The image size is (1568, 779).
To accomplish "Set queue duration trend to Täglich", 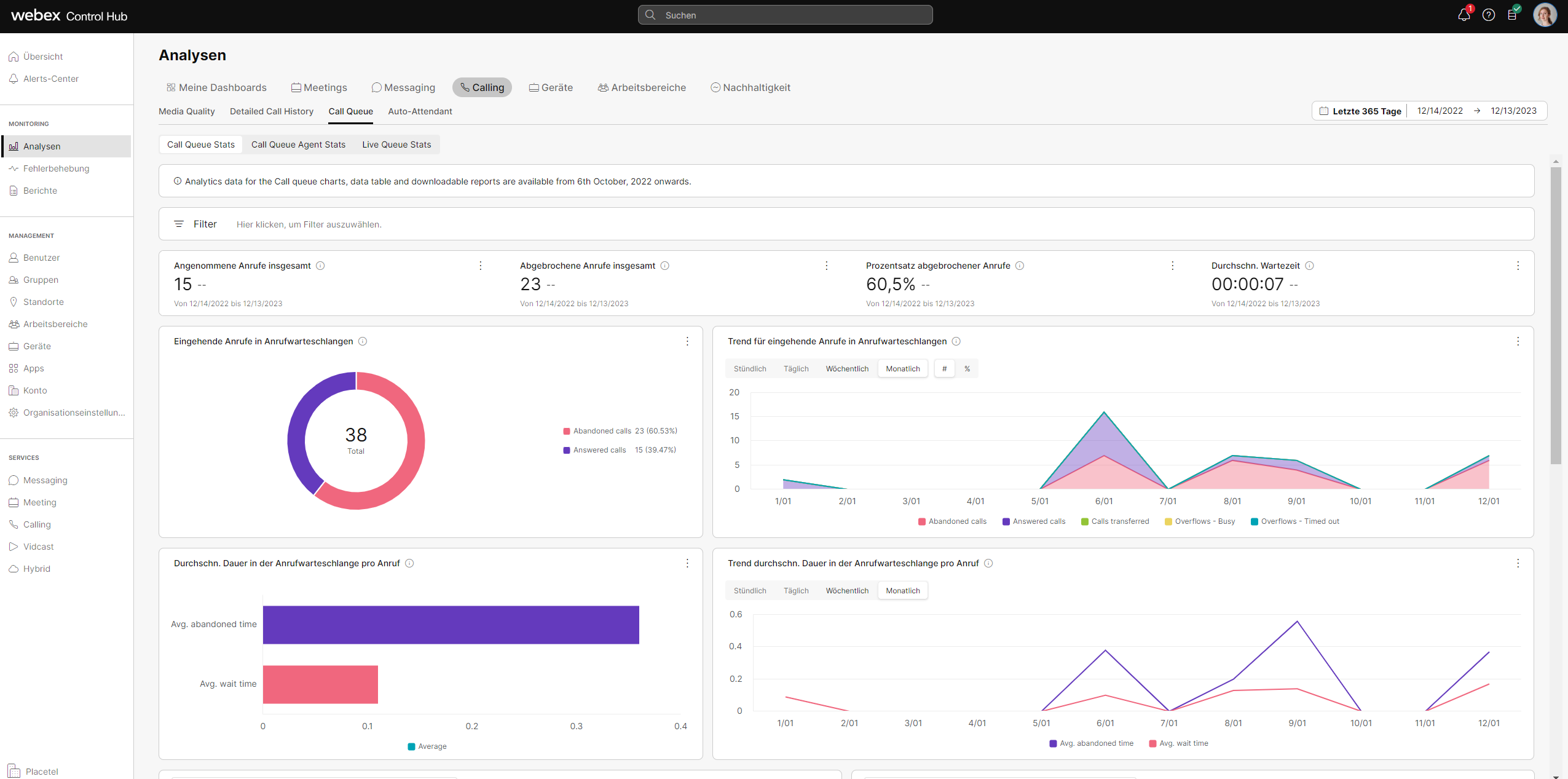I will pyautogui.click(x=795, y=591).
